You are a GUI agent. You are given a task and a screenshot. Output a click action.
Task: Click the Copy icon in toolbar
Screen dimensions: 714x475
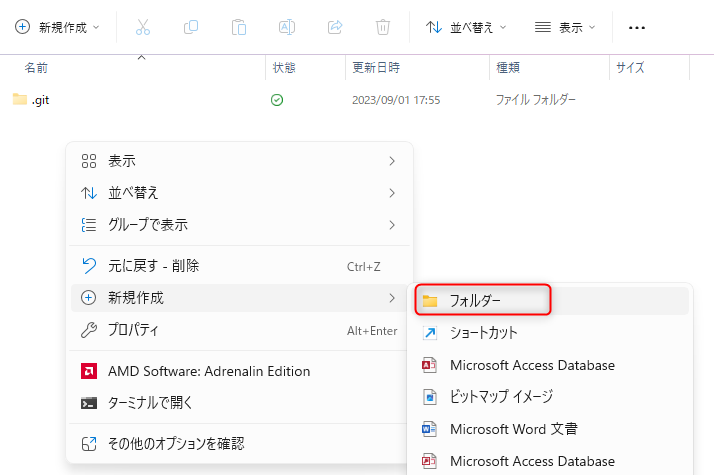coord(191,27)
